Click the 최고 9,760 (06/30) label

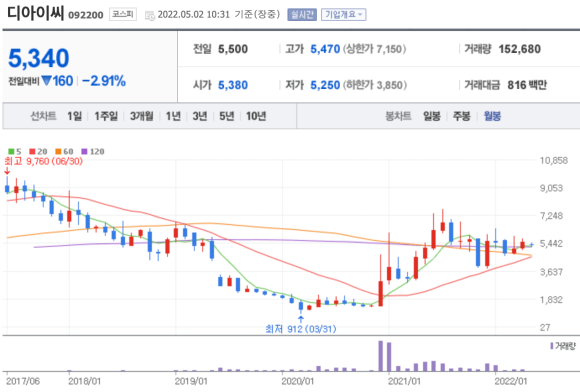[44, 161]
